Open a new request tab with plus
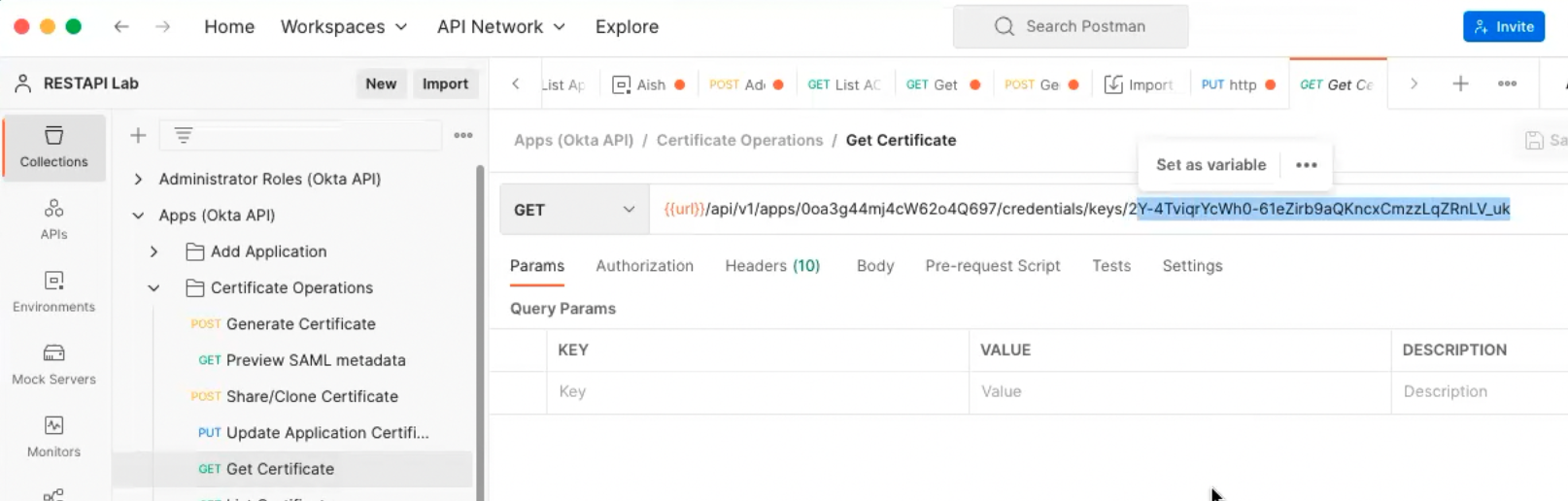This screenshot has height=501, width=1568. pyautogui.click(x=1459, y=84)
